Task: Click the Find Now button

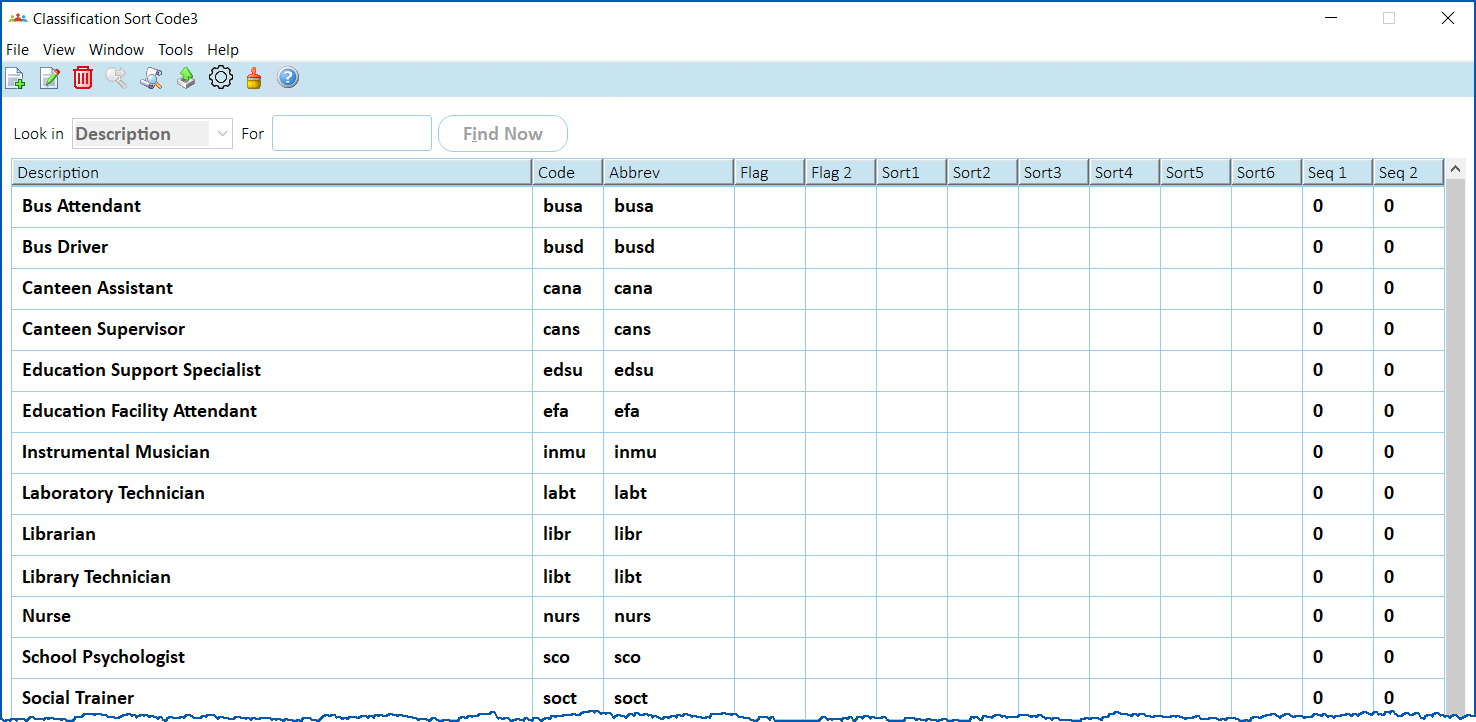Action: 503,133
